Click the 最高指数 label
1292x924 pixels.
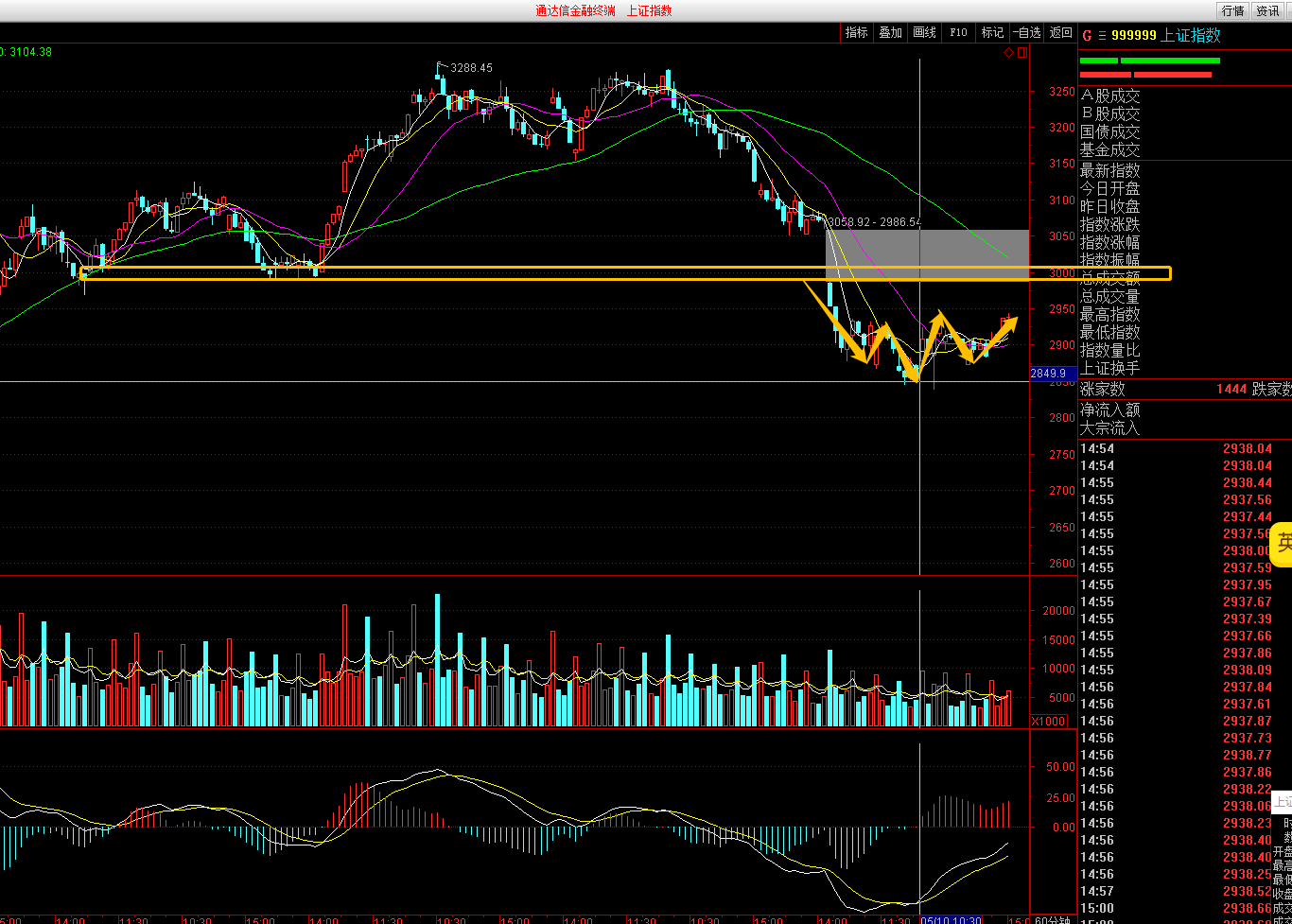click(x=1110, y=314)
